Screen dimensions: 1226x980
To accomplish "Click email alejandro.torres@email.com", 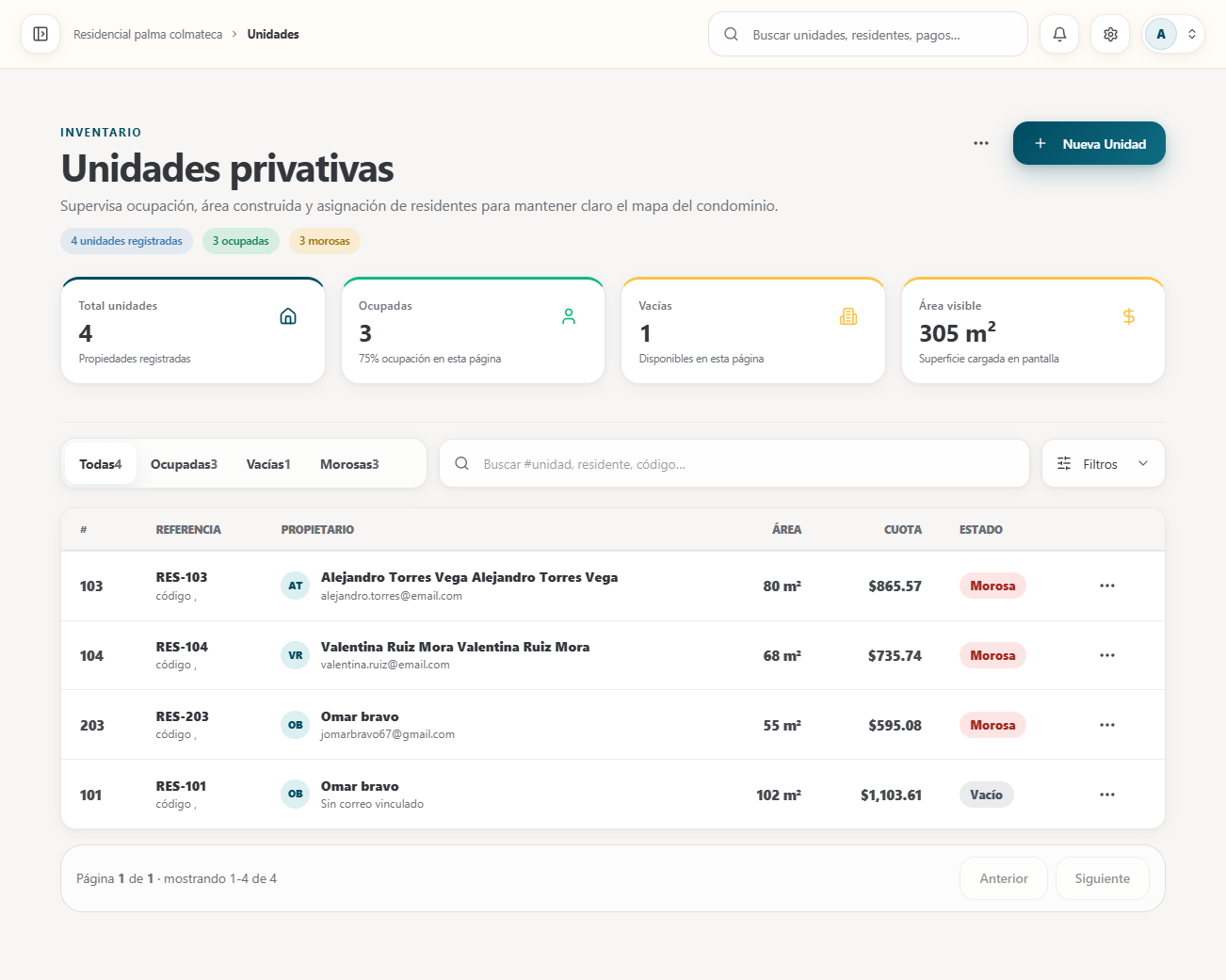I will [x=391, y=596].
